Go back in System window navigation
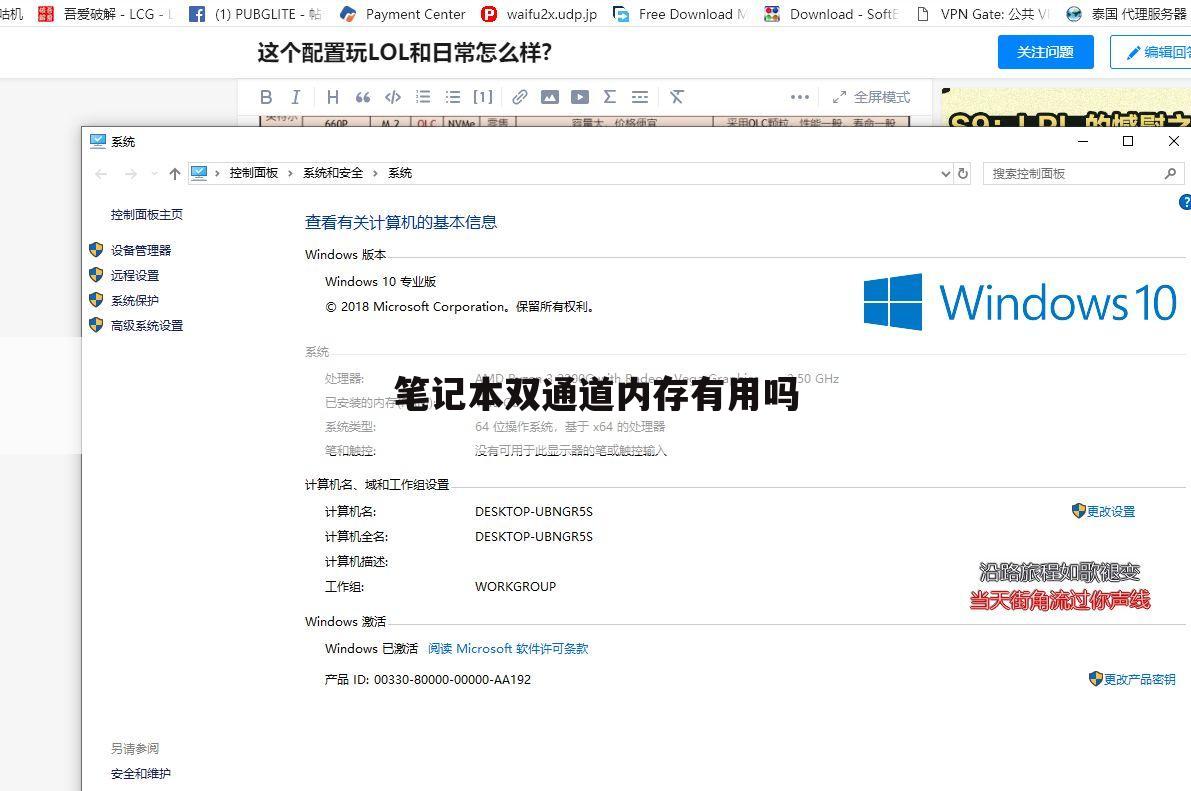The image size is (1191, 791). pos(101,174)
